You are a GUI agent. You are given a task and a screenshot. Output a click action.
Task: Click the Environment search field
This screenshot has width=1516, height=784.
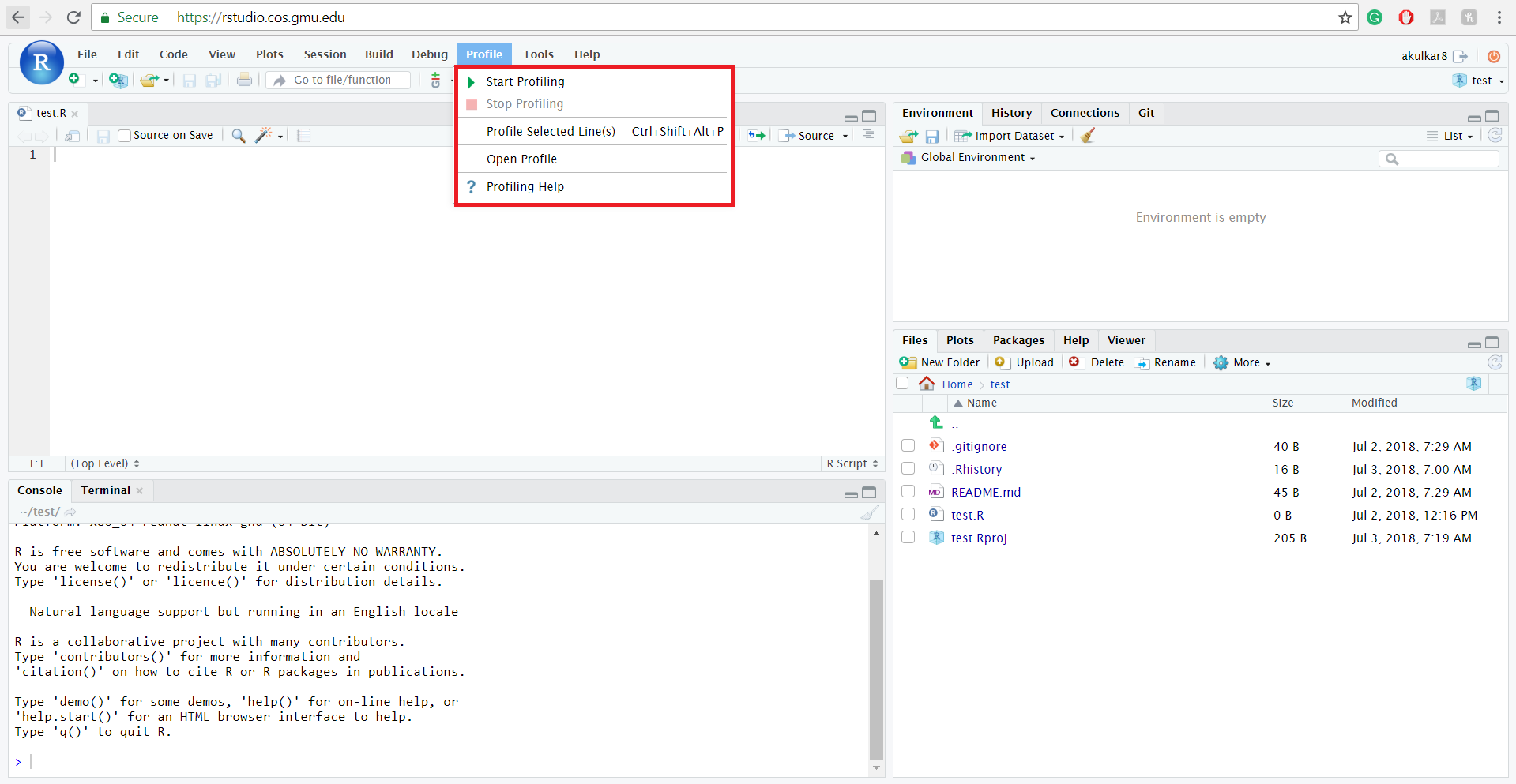[1439, 159]
